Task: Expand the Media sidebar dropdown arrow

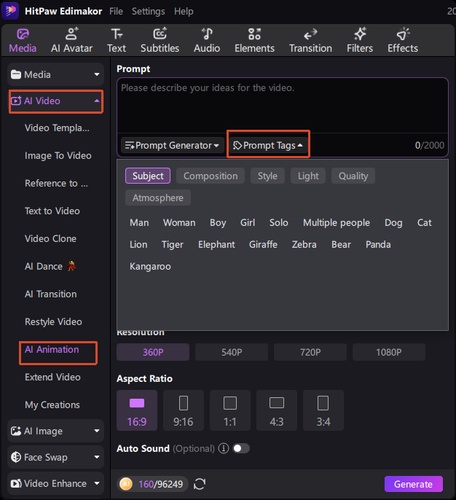Action: click(97, 74)
